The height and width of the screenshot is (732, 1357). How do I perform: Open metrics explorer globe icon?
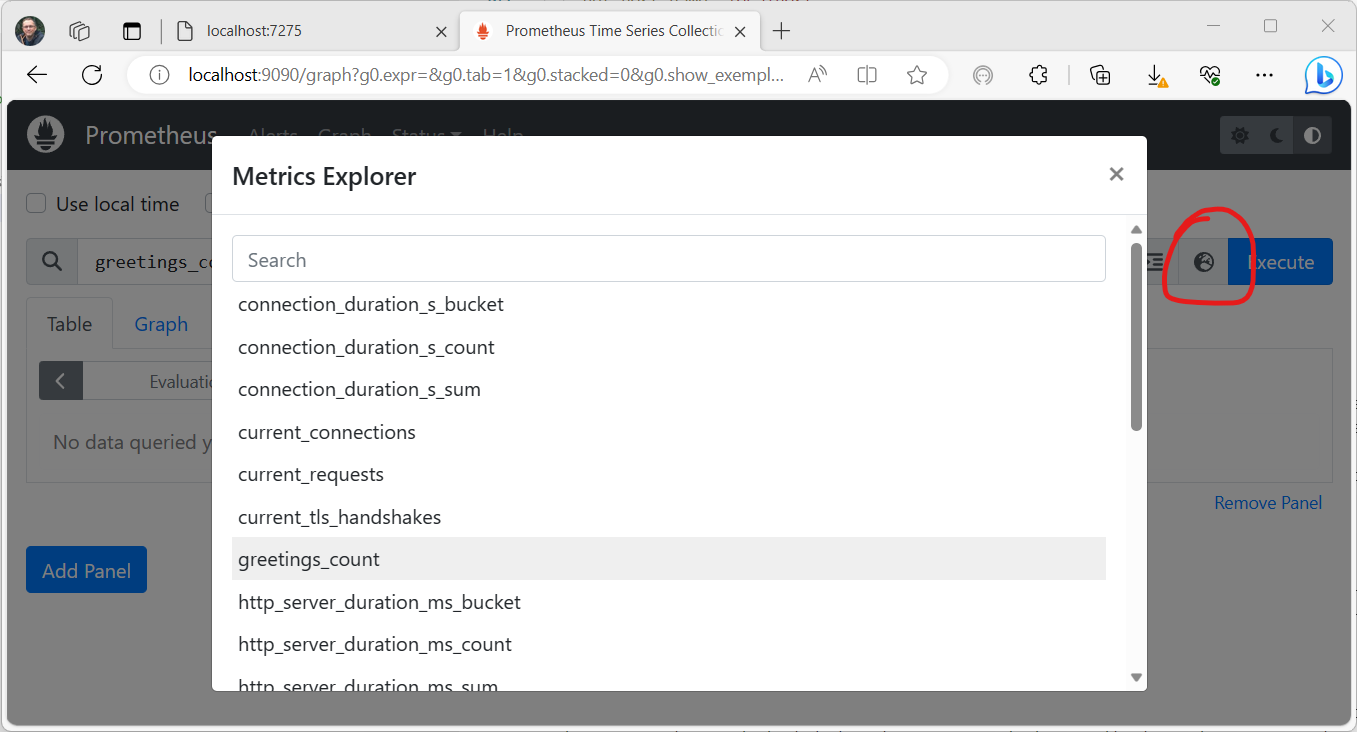tap(1203, 262)
